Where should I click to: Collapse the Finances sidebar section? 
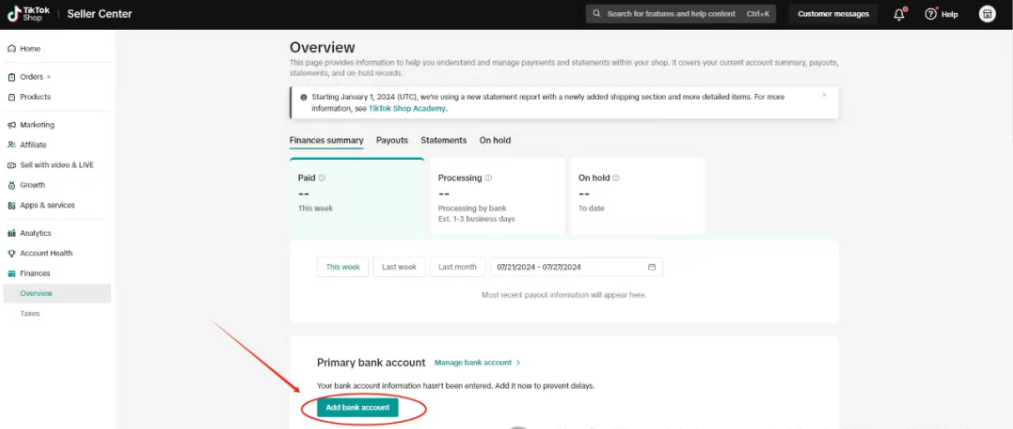35,273
